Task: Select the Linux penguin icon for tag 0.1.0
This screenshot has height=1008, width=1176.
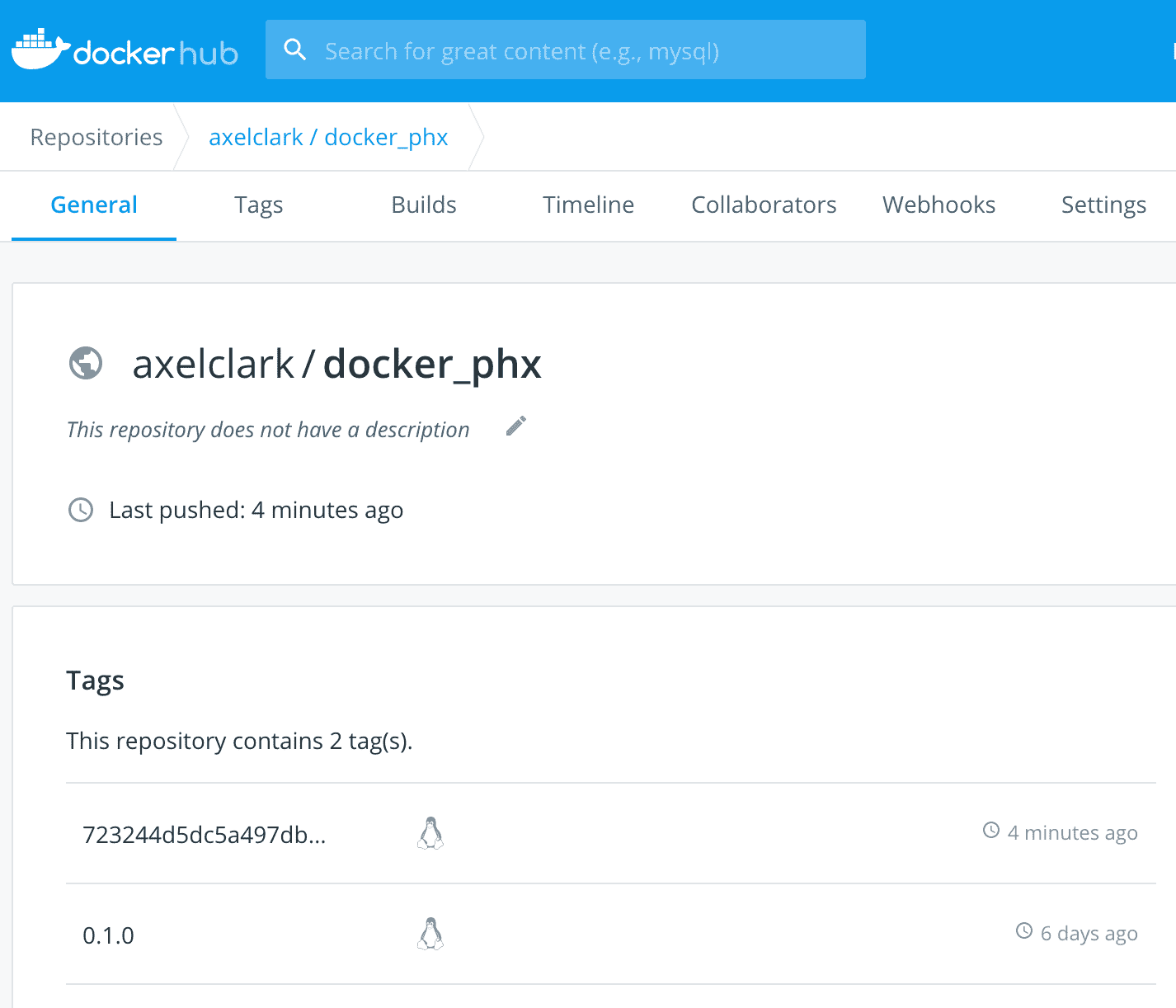Action: (x=432, y=934)
